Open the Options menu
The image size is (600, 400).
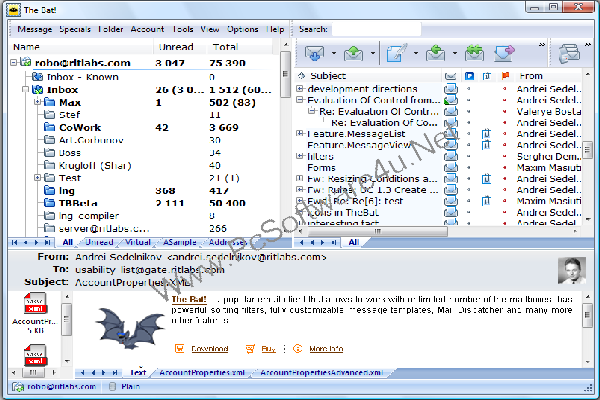243,29
